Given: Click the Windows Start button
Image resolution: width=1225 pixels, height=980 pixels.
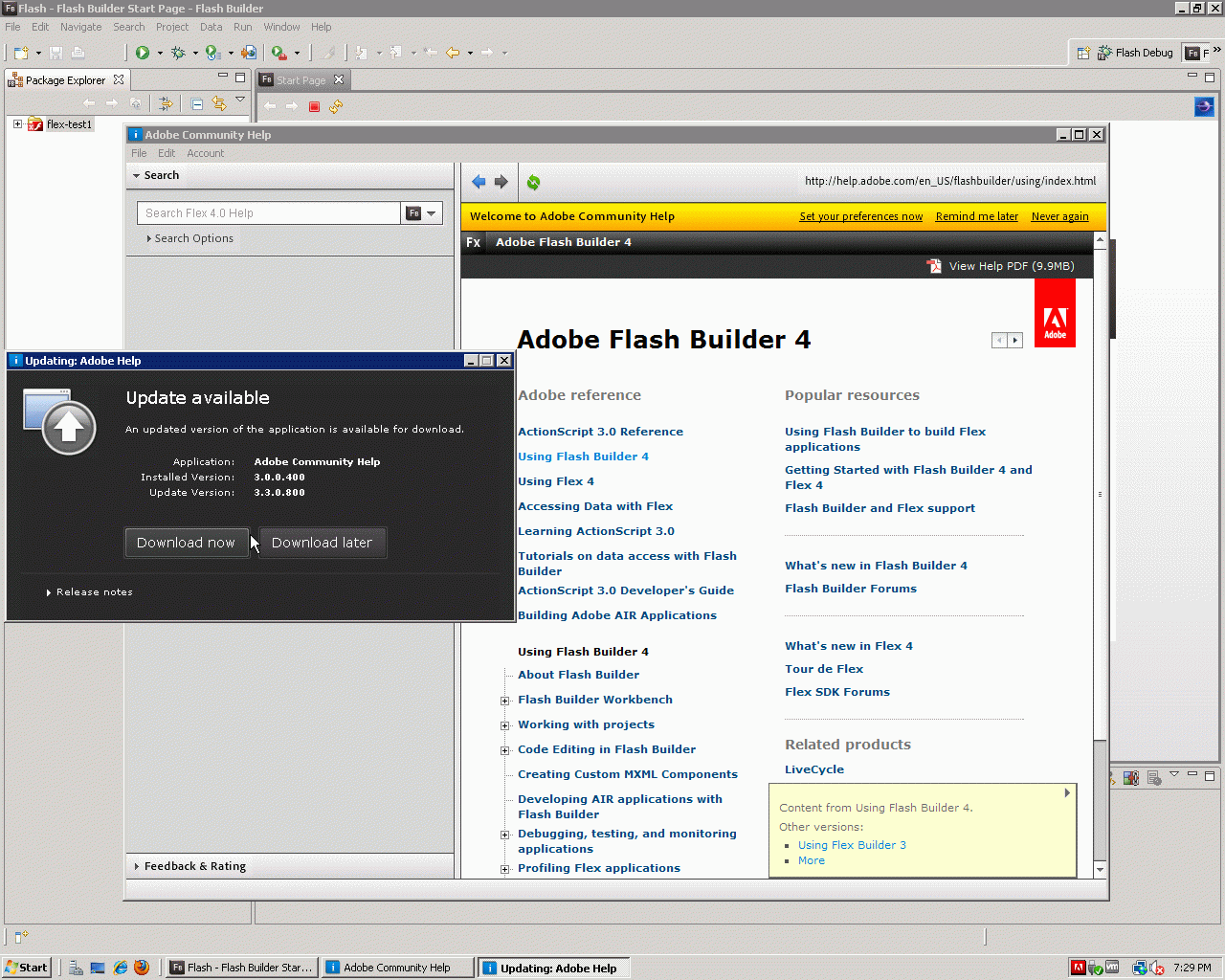Looking at the screenshot, I should [x=26, y=968].
